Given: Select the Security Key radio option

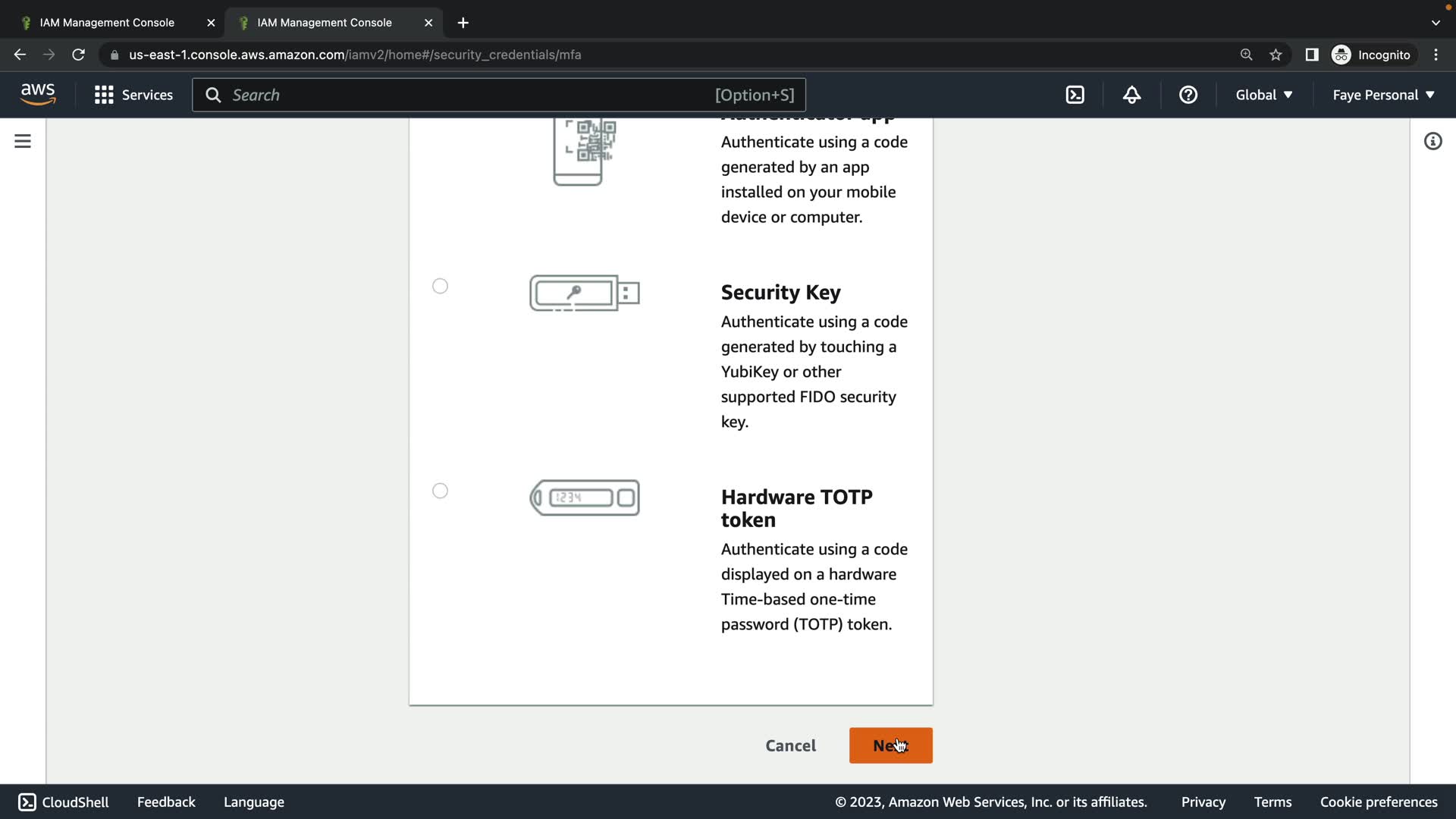Looking at the screenshot, I should tap(440, 286).
